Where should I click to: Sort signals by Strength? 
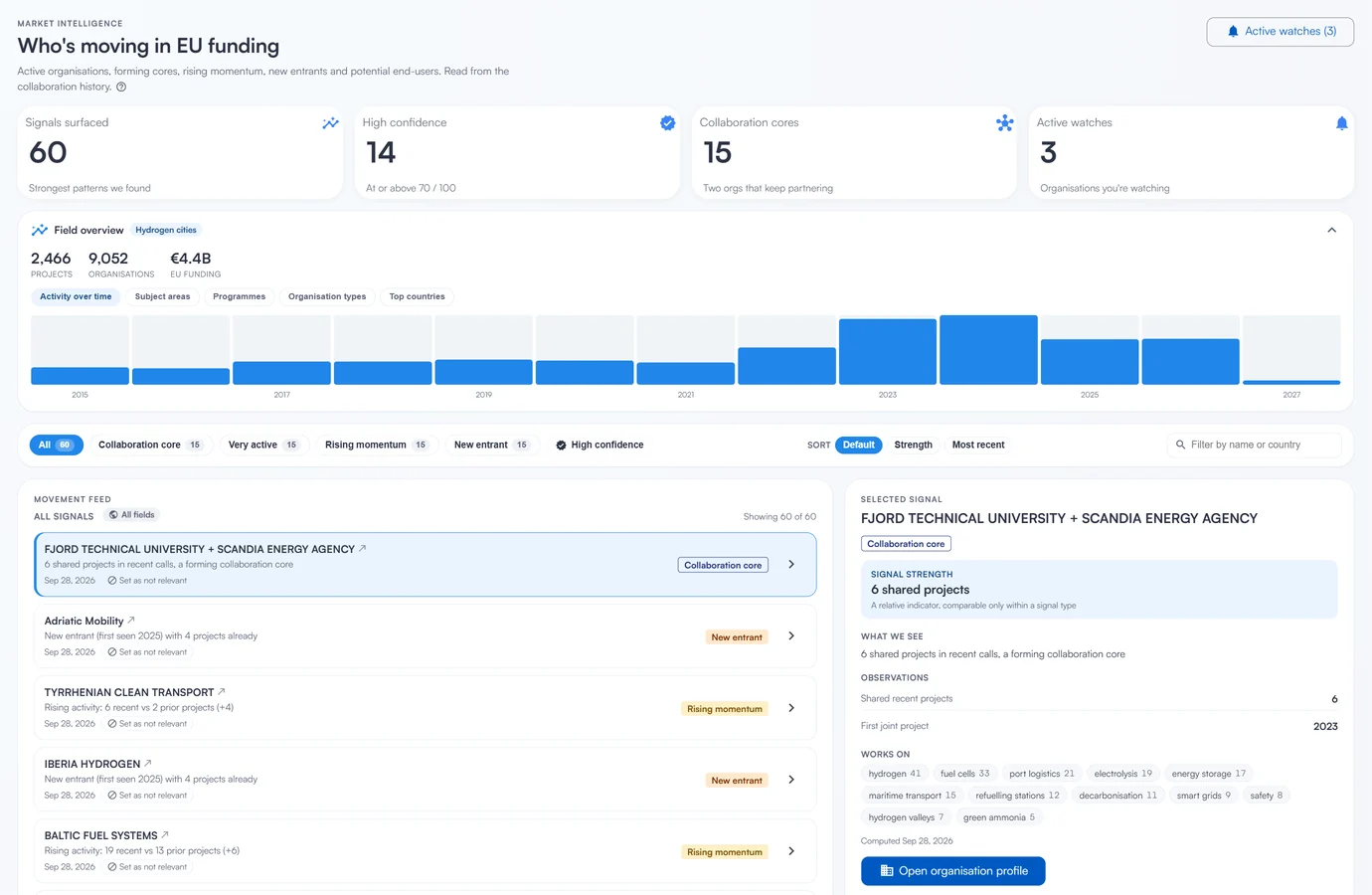point(914,445)
